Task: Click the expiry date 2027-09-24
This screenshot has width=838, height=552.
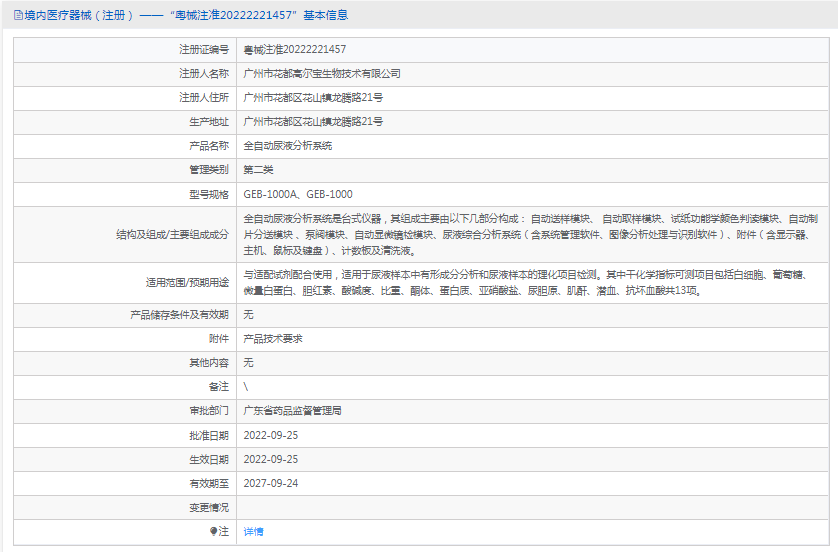Action: pos(270,483)
